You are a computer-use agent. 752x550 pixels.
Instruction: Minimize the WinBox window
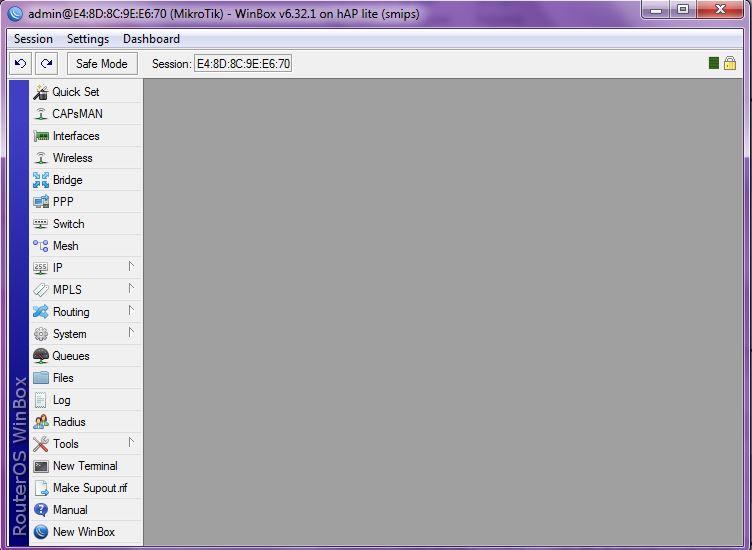click(x=656, y=10)
